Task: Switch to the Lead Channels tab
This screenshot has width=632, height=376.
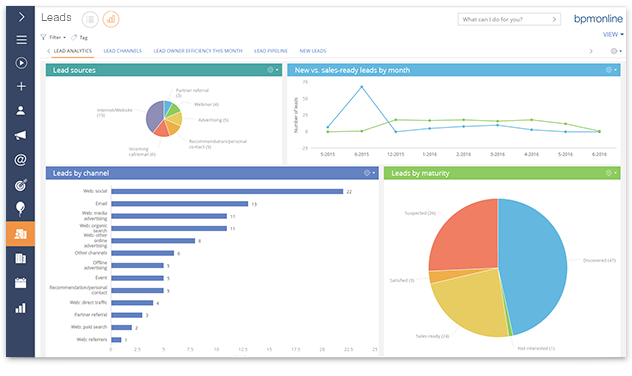Action: pos(123,51)
